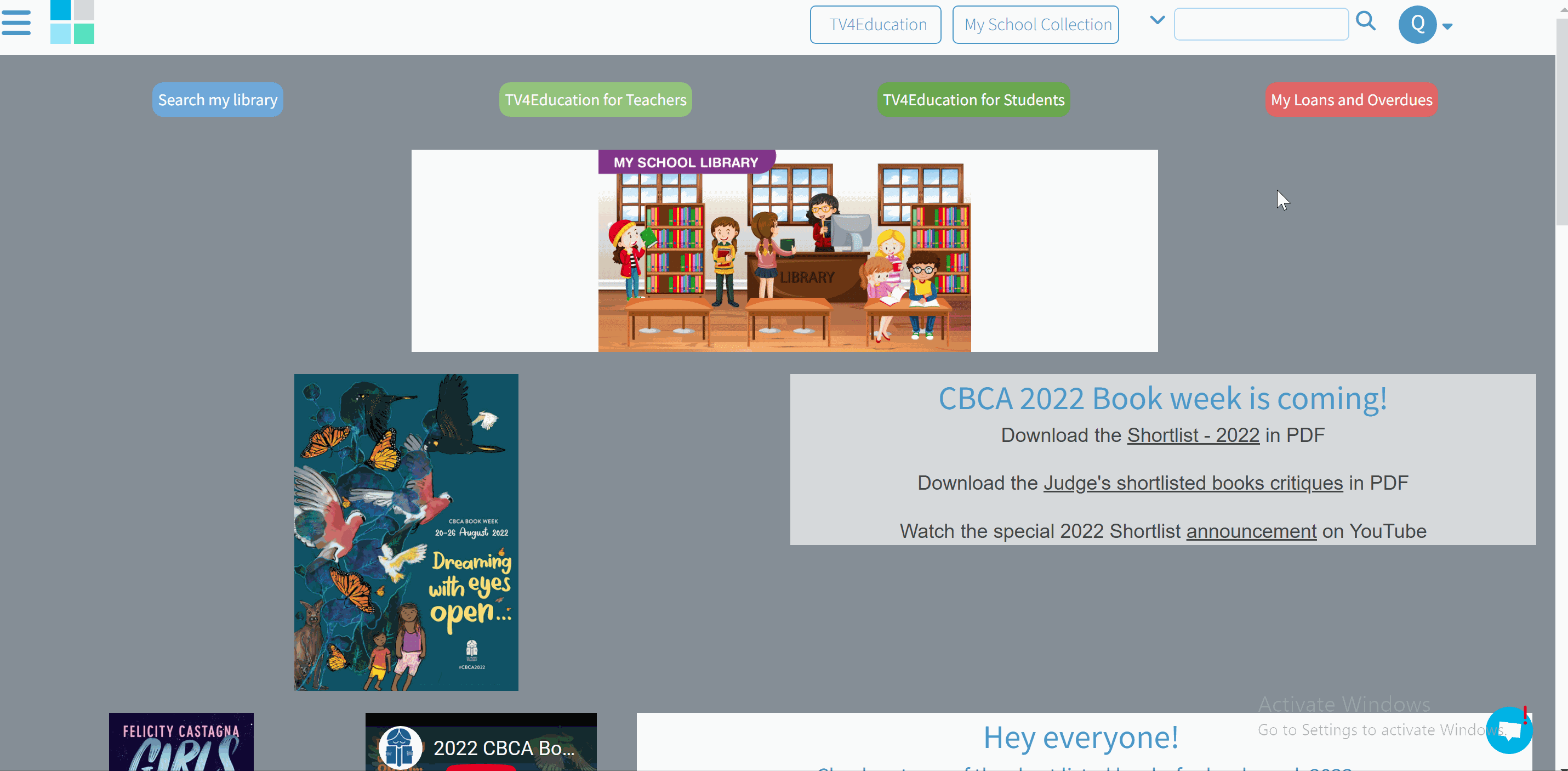Click the CBCA channel icon on video
Image resolution: width=1568 pixels, height=771 pixels.
pos(400,747)
